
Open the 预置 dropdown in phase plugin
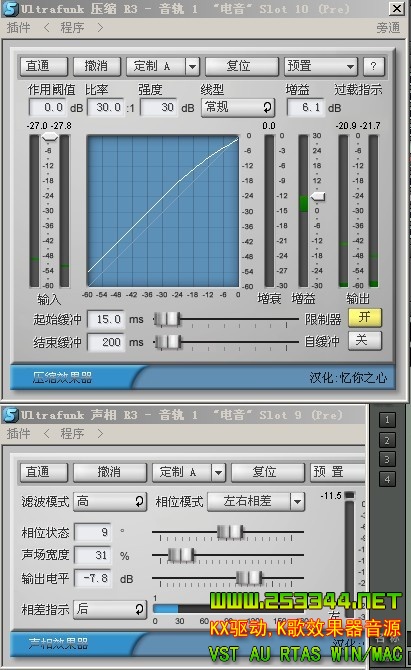(x=338, y=472)
